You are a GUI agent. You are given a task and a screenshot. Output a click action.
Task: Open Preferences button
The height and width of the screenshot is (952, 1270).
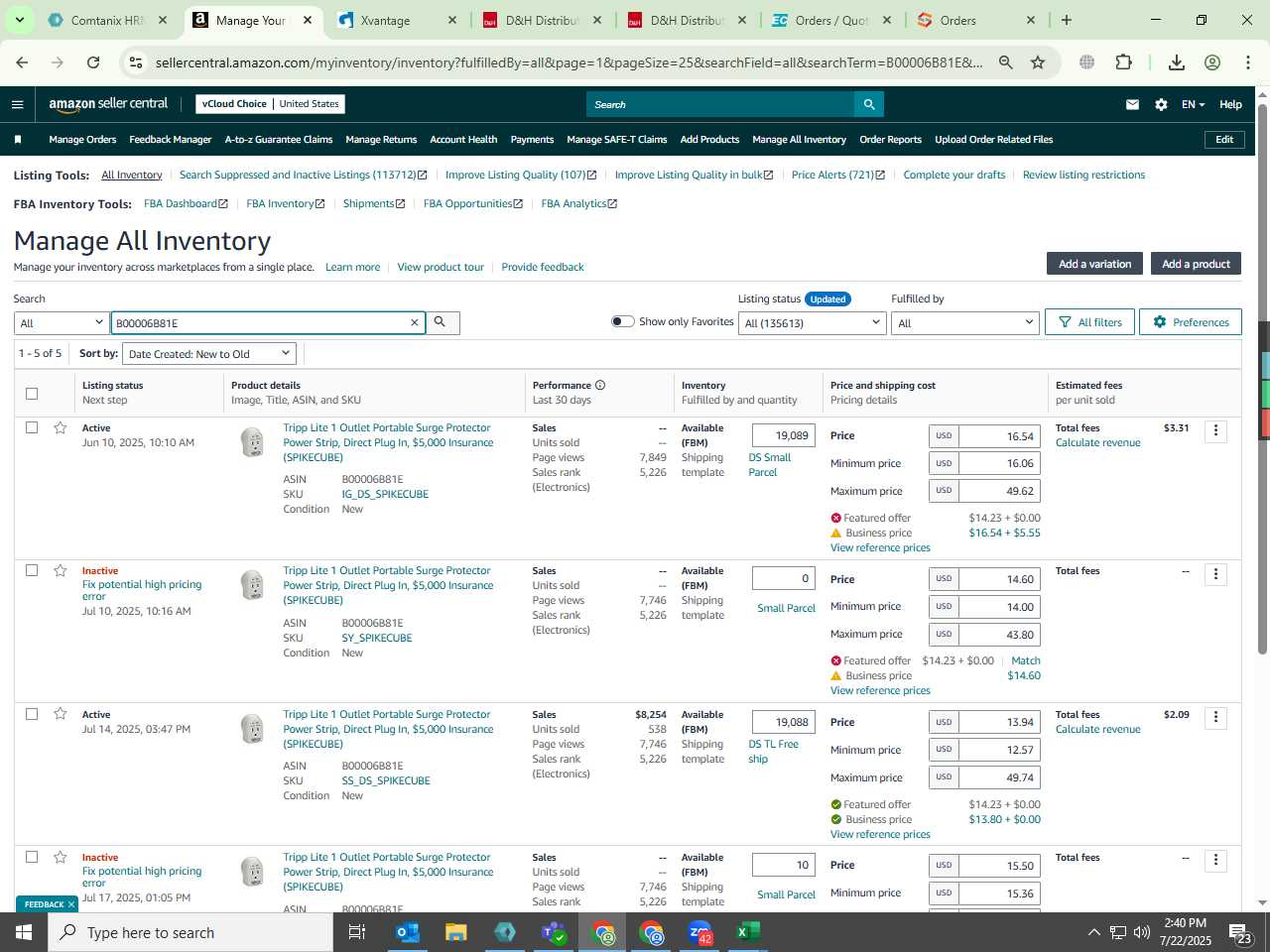click(1191, 322)
